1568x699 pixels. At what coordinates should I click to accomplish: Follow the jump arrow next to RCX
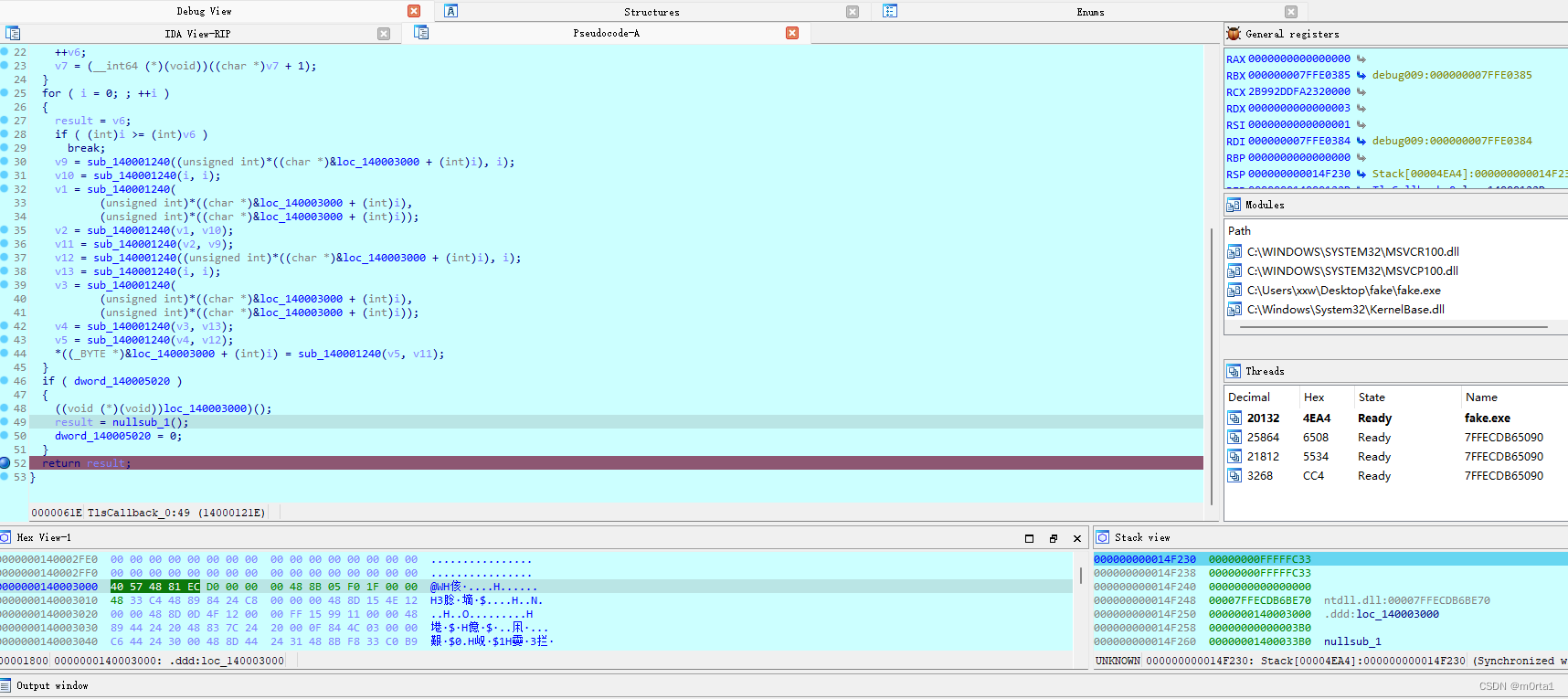pyautogui.click(x=1361, y=91)
